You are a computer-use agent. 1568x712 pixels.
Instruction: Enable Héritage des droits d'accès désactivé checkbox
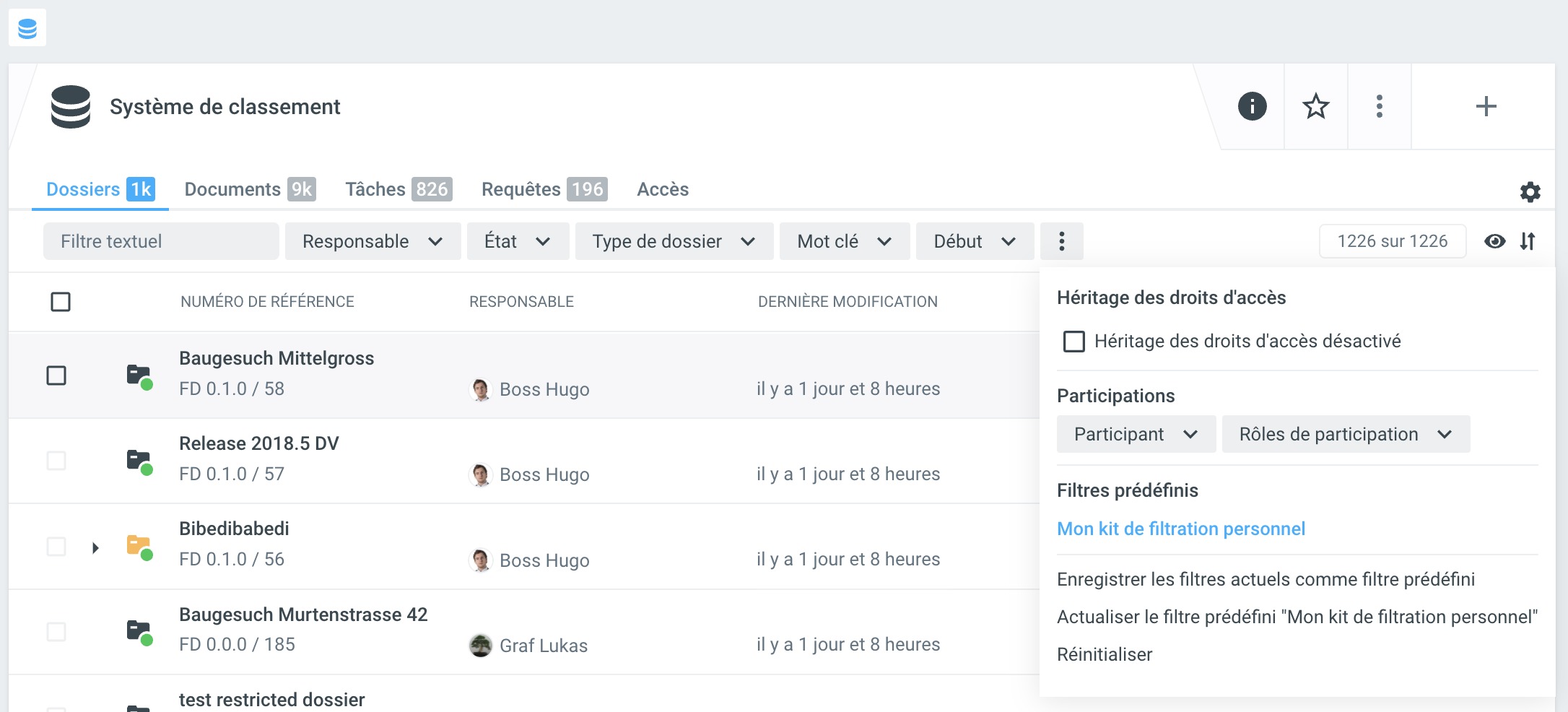(x=1073, y=342)
